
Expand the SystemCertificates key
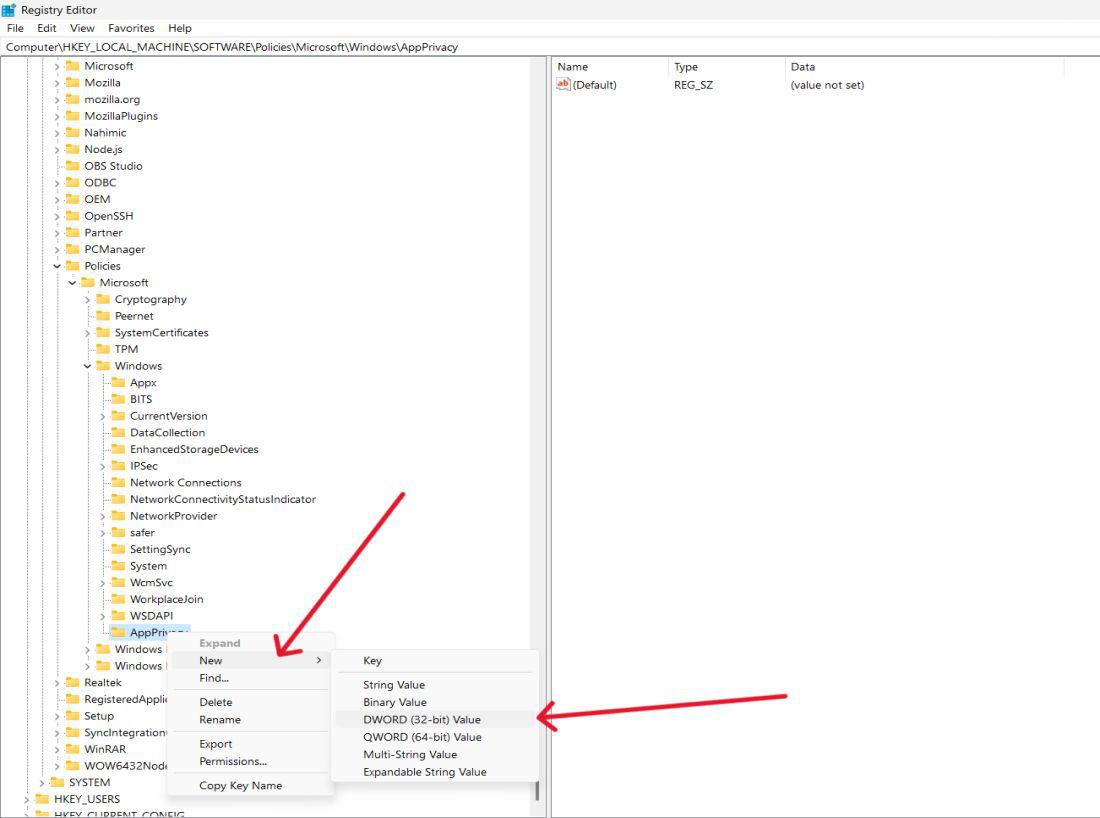point(88,333)
